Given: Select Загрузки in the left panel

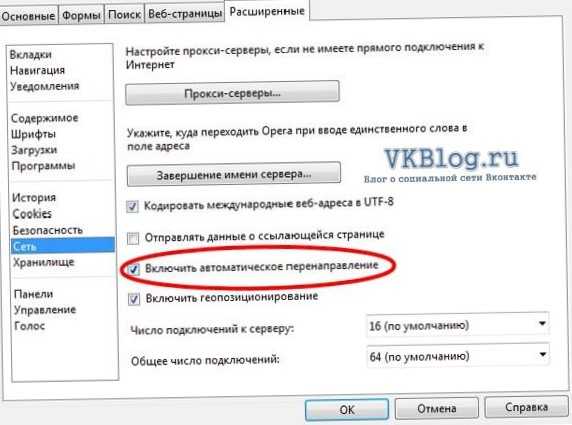Looking at the screenshot, I should click(34, 150).
